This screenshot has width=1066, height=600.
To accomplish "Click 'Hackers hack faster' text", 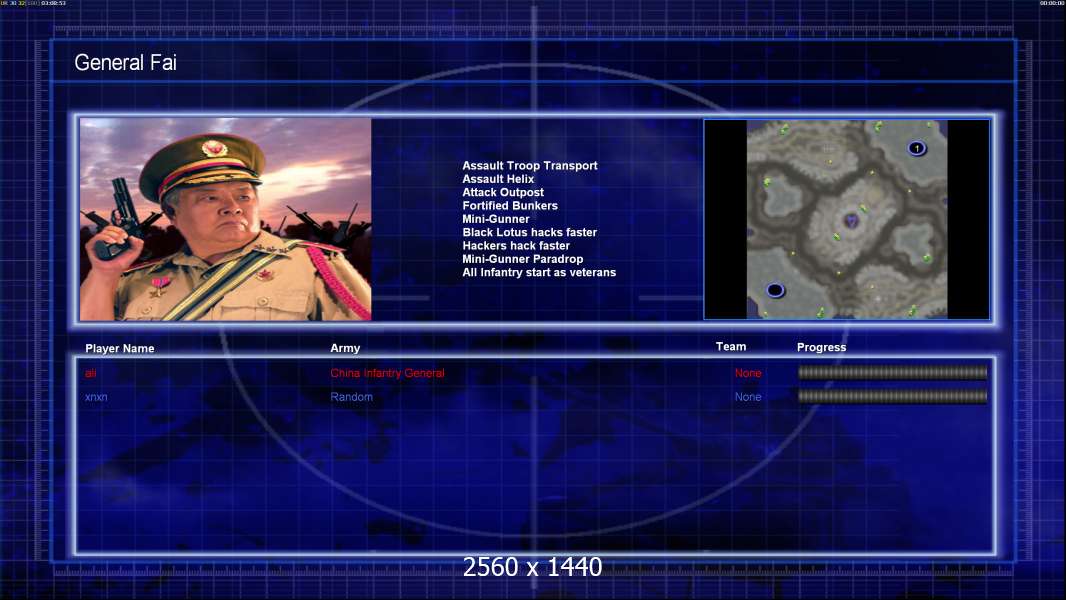I will pos(516,245).
